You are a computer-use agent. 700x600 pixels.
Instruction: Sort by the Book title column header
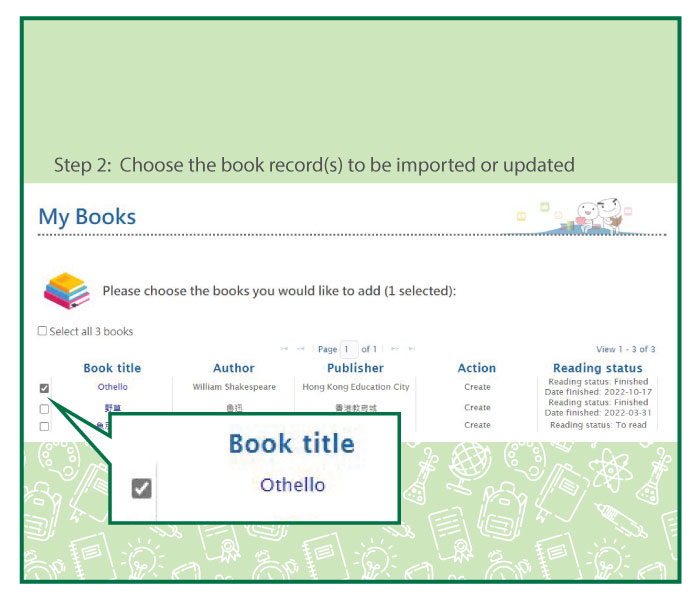click(x=112, y=368)
